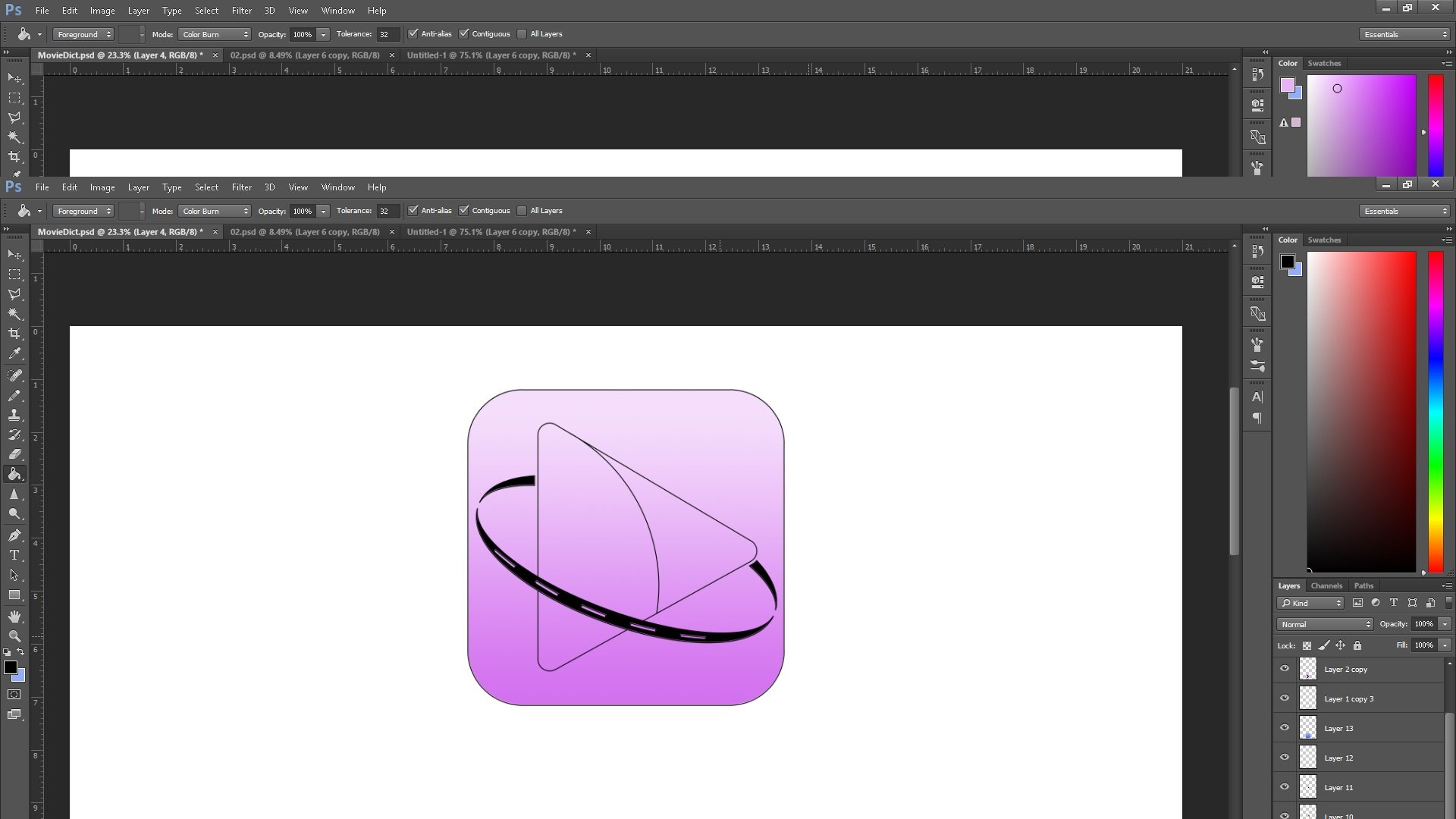Open the Character panel icon in the dock
This screenshot has width=1456, height=819.
point(1257,397)
